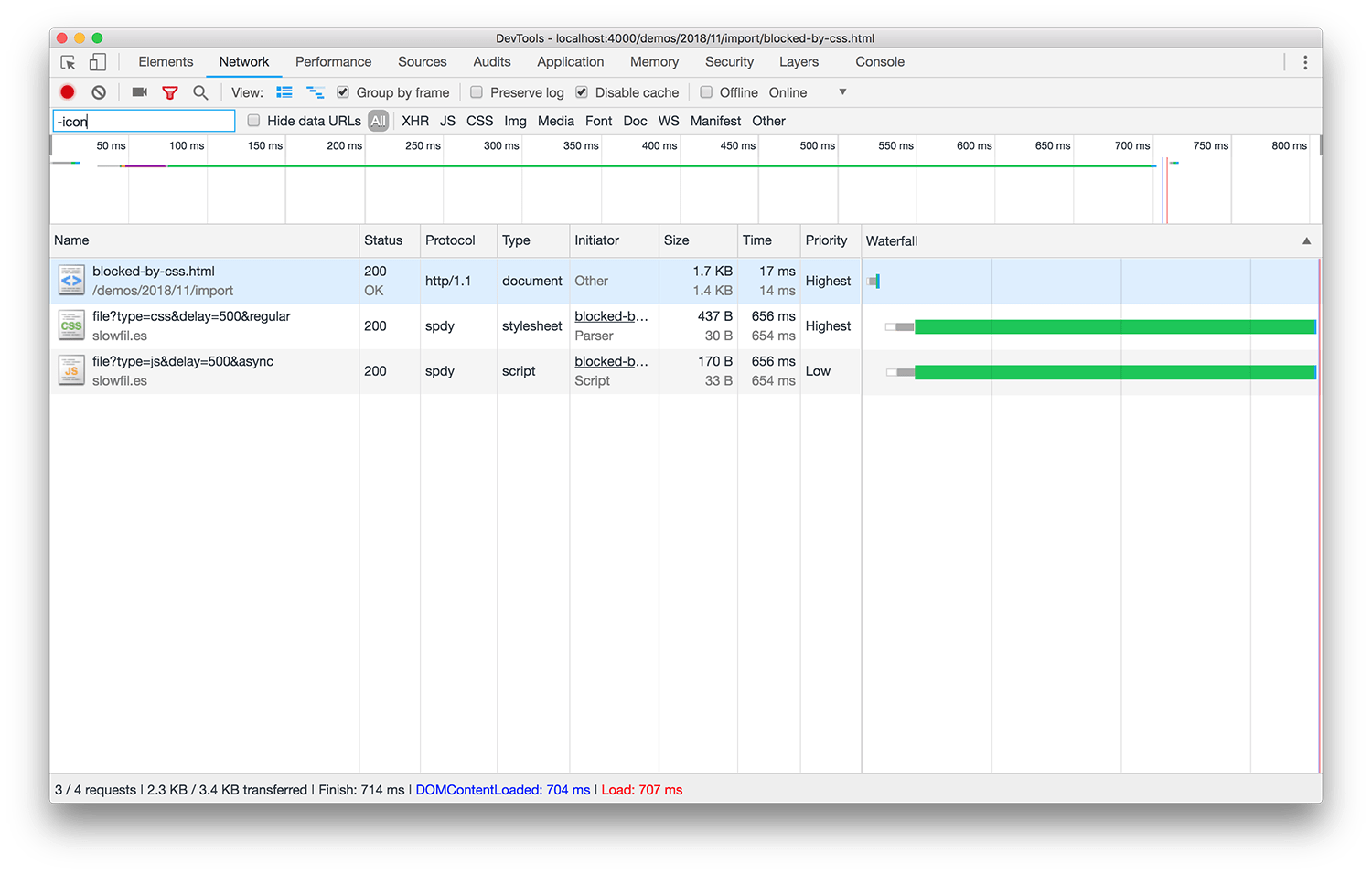Switch to large request rows view icon

284,92
